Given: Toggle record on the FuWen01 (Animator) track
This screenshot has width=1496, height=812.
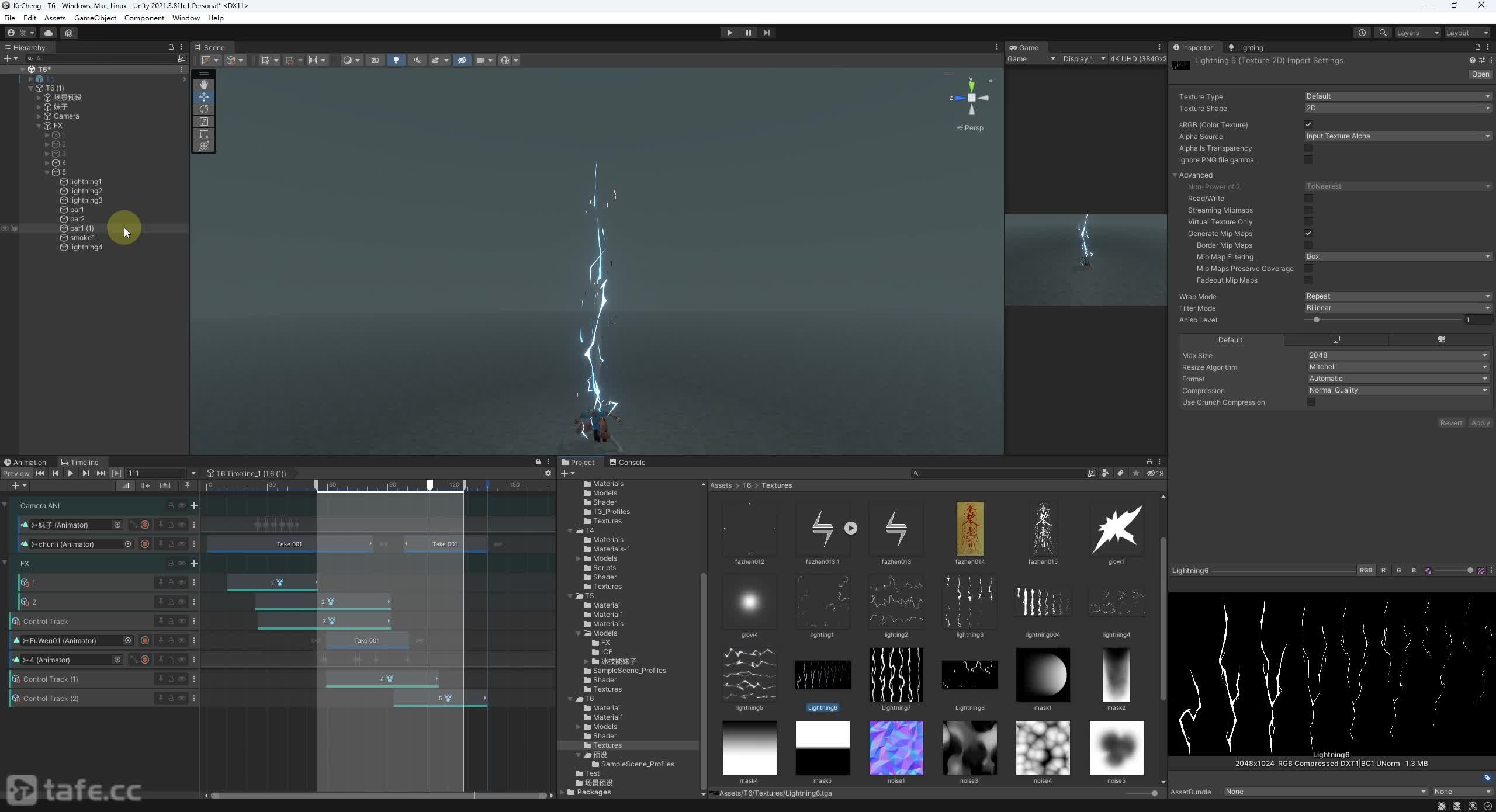Looking at the screenshot, I should point(145,640).
